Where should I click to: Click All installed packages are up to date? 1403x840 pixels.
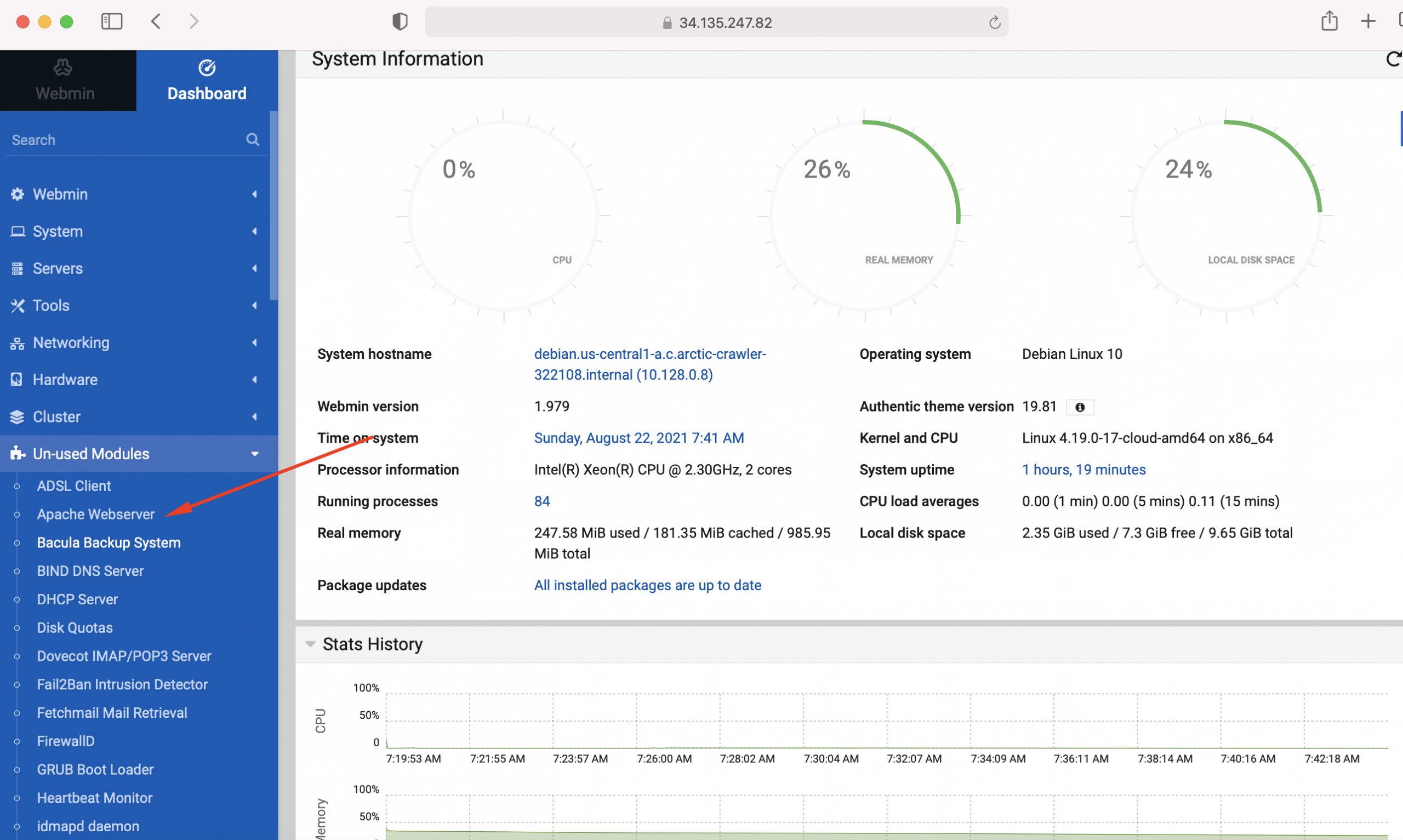point(647,585)
